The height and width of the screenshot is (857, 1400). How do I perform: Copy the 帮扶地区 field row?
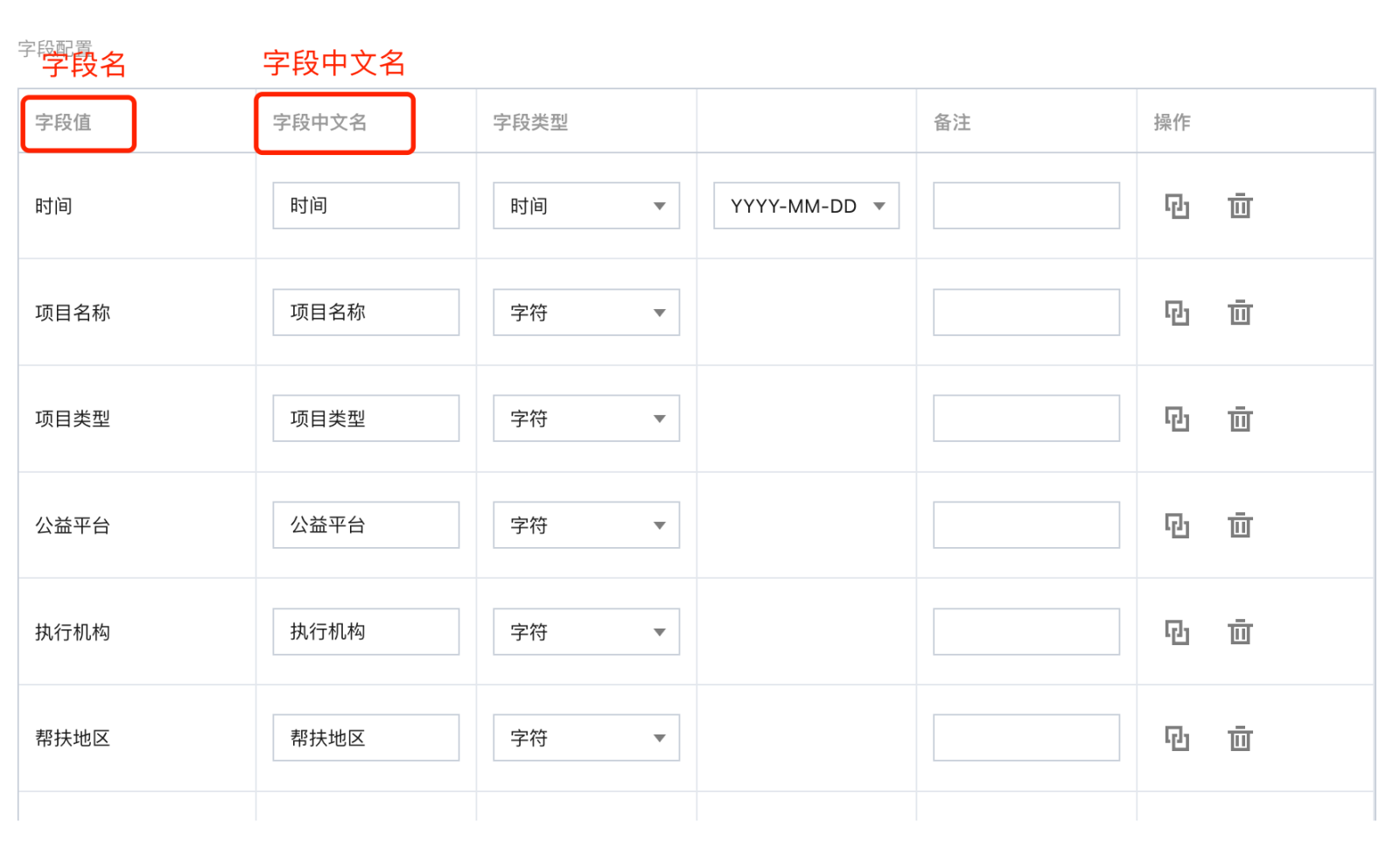pyautogui.click(x=1177, y=738)
